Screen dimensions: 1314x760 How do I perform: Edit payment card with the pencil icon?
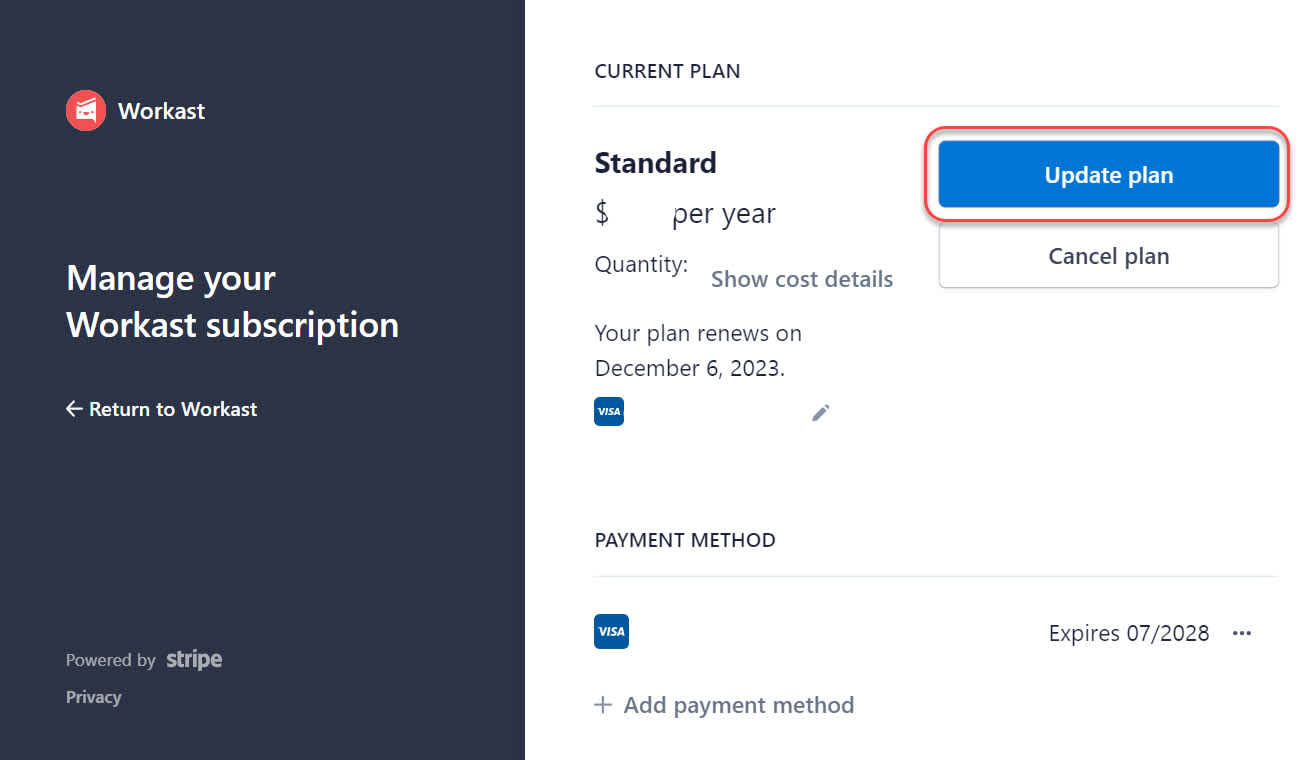pyautogui.click(x=821, y=413)
